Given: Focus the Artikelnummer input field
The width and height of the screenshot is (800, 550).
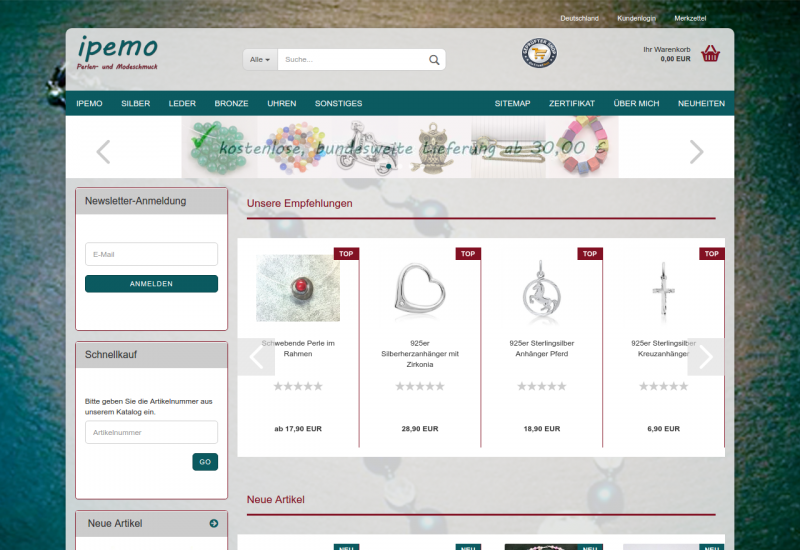Looking at the screenshot, I should pos(151,432).
